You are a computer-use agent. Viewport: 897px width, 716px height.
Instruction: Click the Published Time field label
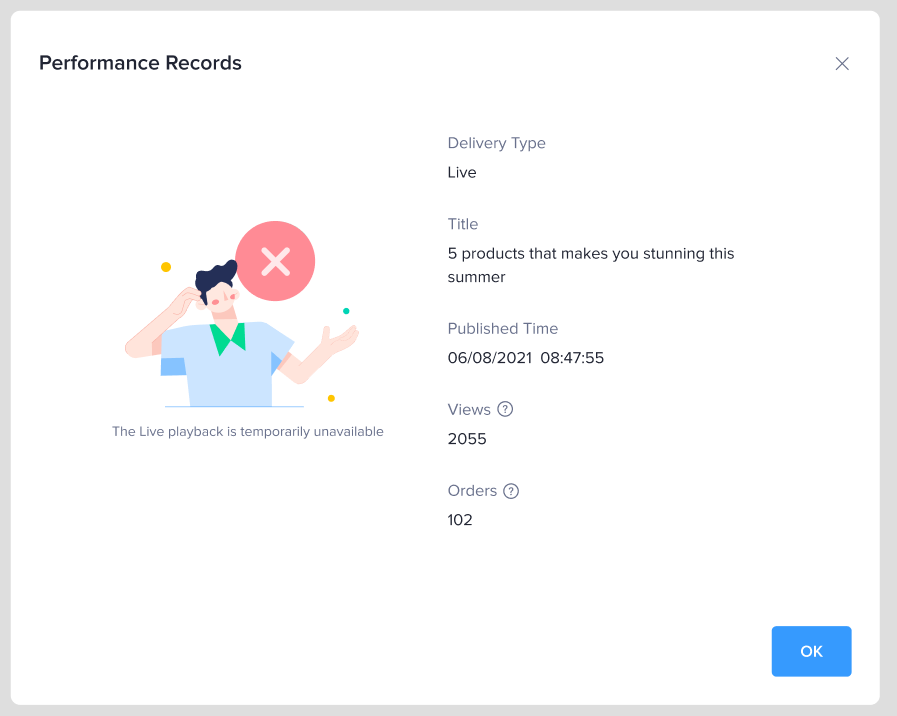coord(503,328)
